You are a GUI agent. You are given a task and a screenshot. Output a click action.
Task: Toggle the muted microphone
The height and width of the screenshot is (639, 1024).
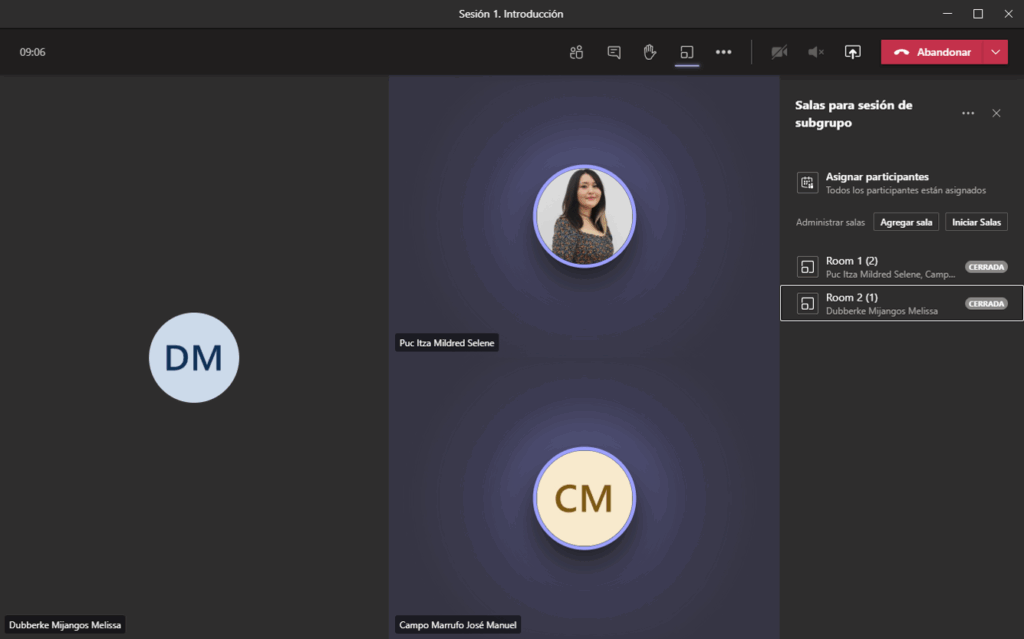[816, 52]
